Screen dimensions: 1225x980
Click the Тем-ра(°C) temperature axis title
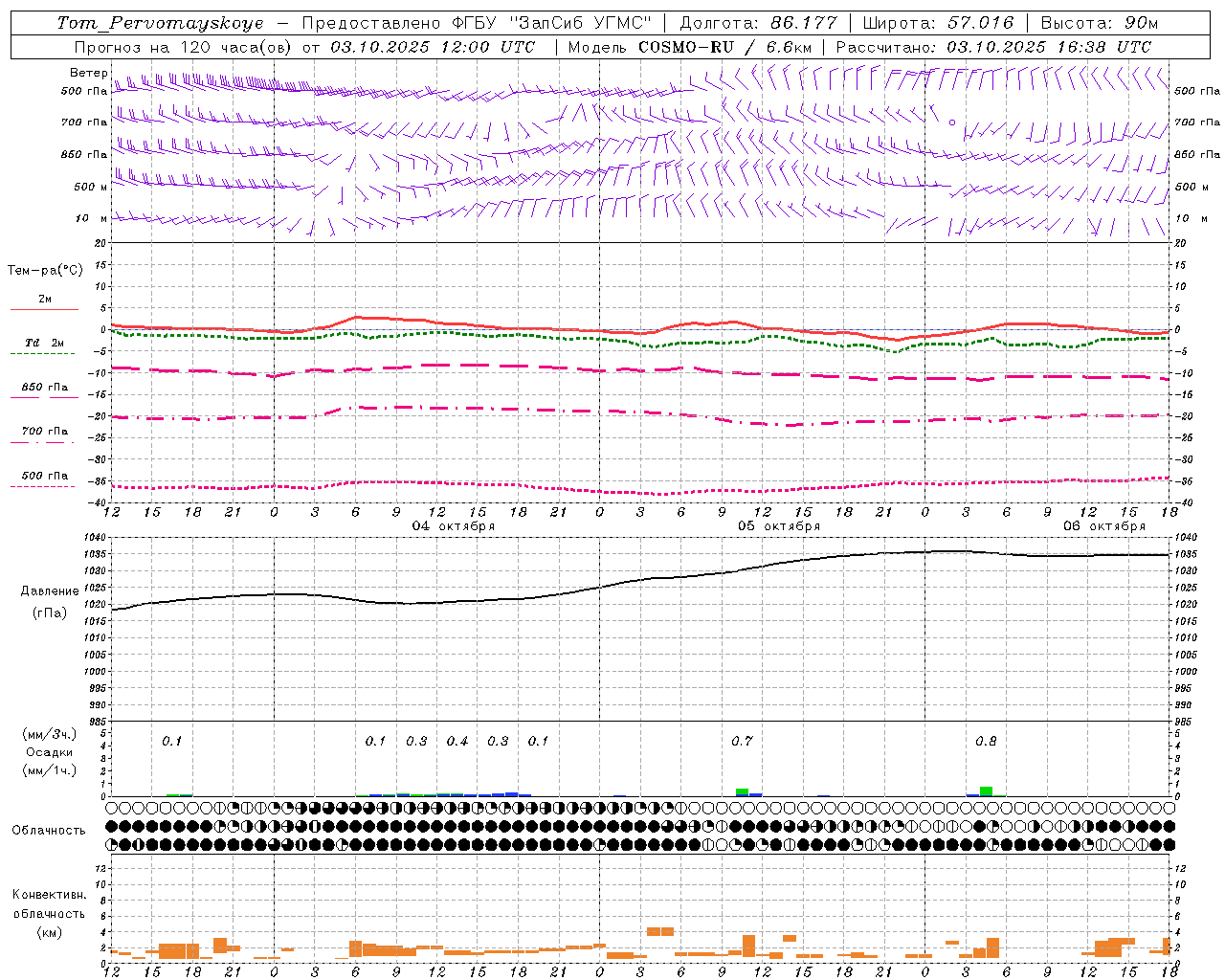coord(45,271)
